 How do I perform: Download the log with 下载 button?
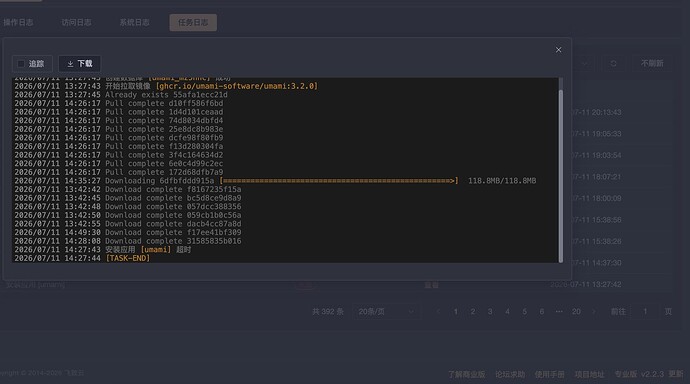80,64
